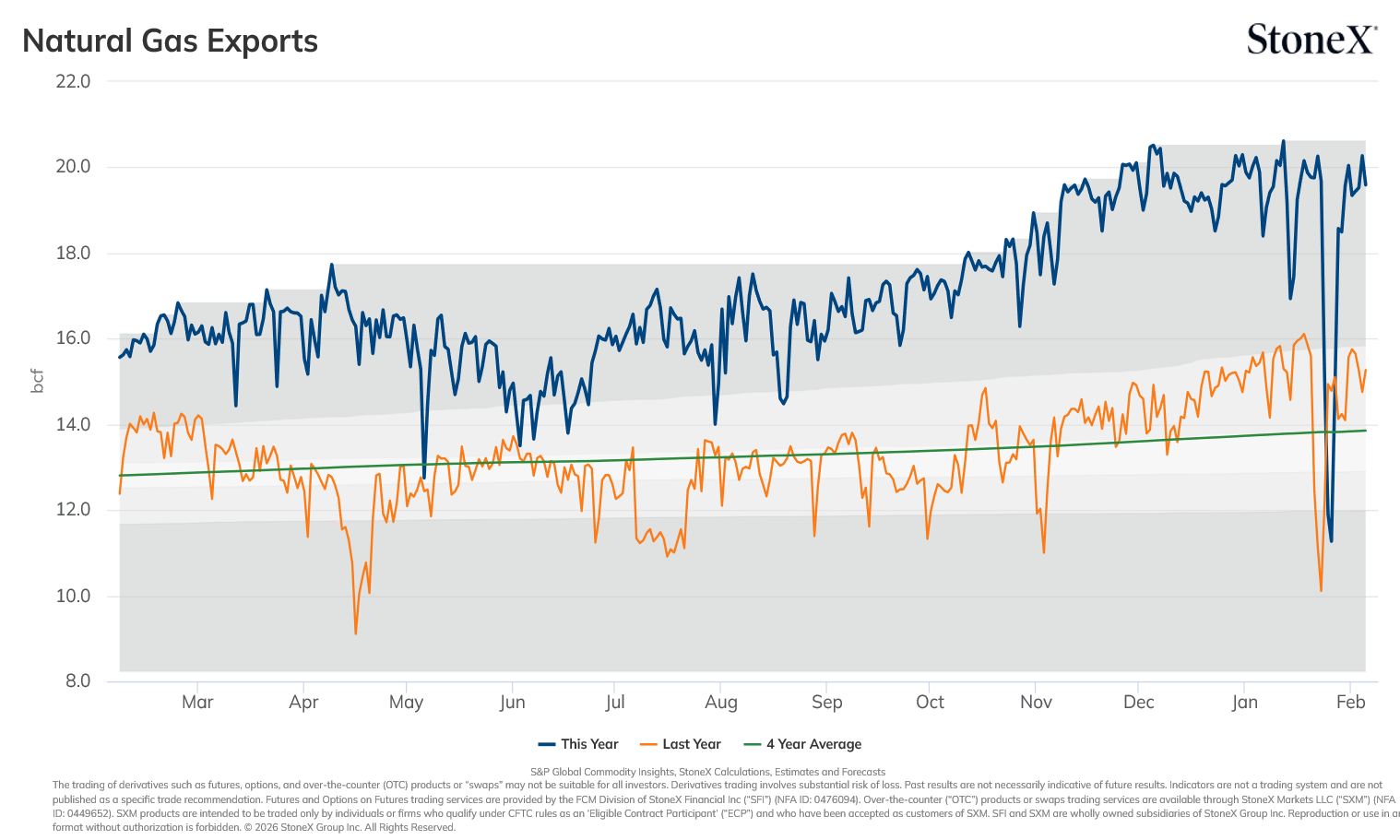Click the 22.0 y-axis tick label
This screenshot has height=840, width=1400.
(x=73, y=81)
